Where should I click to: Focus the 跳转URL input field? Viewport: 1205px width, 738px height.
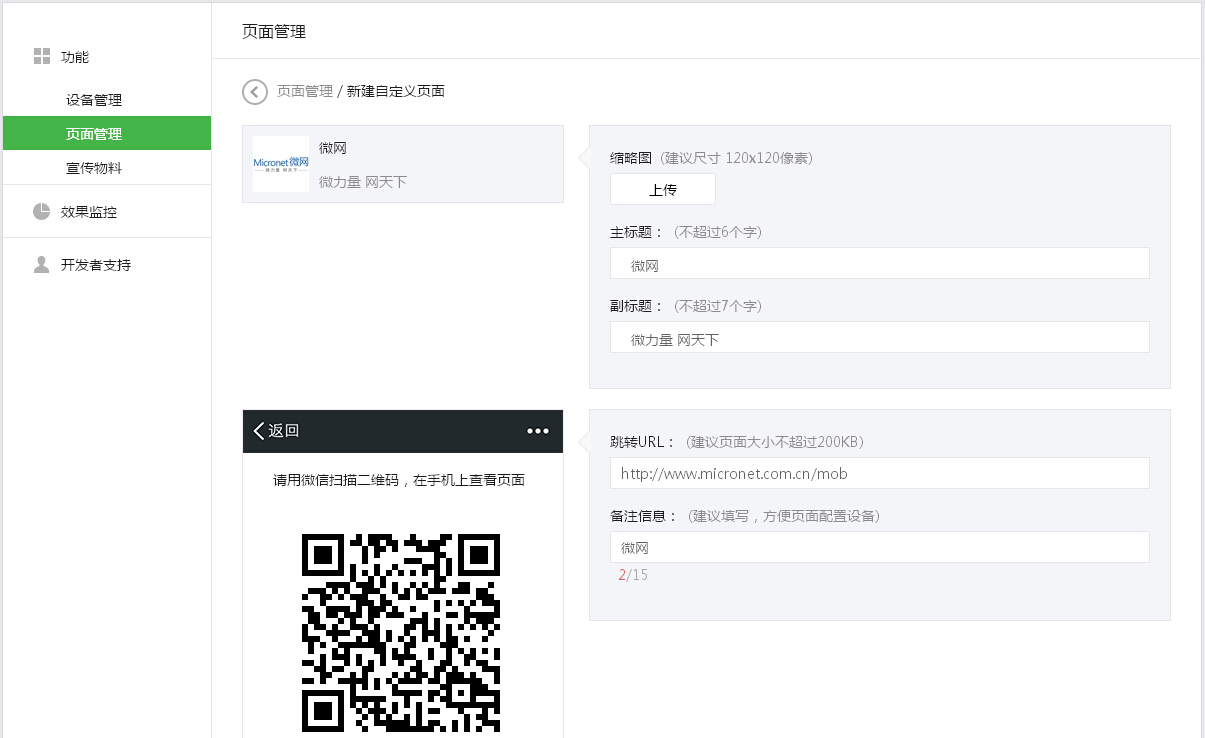pyautogui.click(x=880, y=473)
